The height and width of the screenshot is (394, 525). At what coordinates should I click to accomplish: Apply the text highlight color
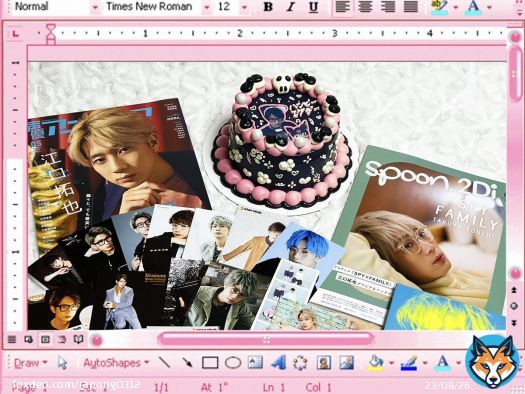(440, 7)
